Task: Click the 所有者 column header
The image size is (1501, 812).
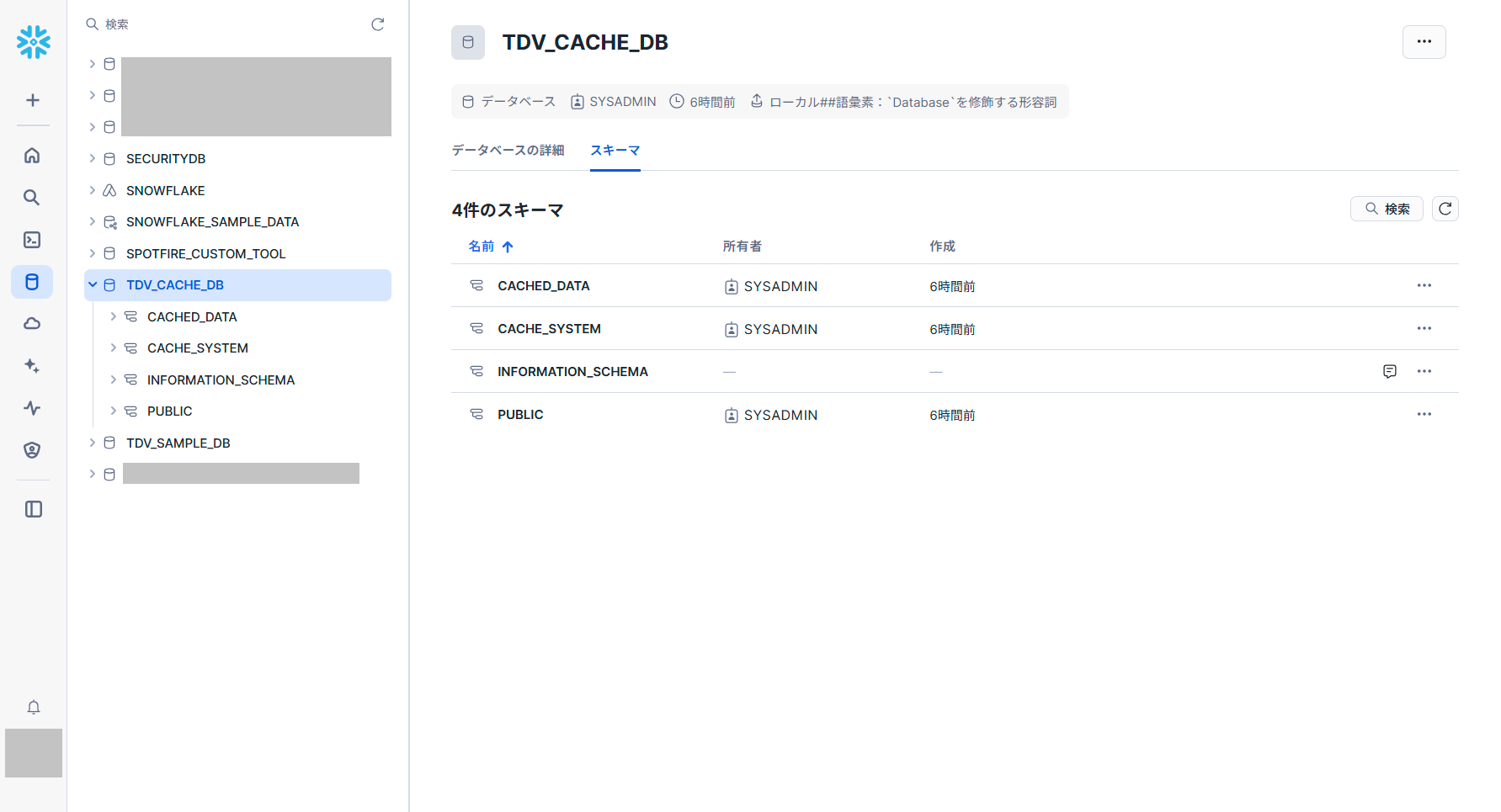Action: [743, 247]
